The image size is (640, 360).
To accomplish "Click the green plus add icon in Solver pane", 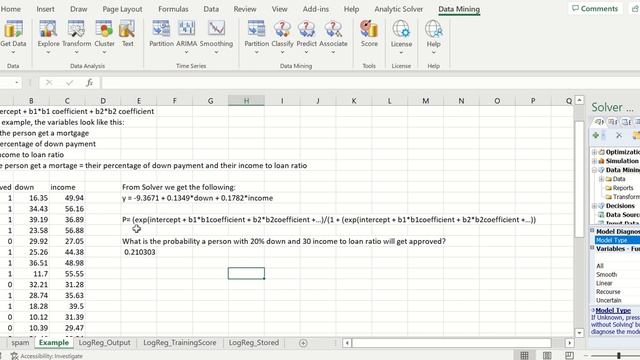I will (596, 135).
